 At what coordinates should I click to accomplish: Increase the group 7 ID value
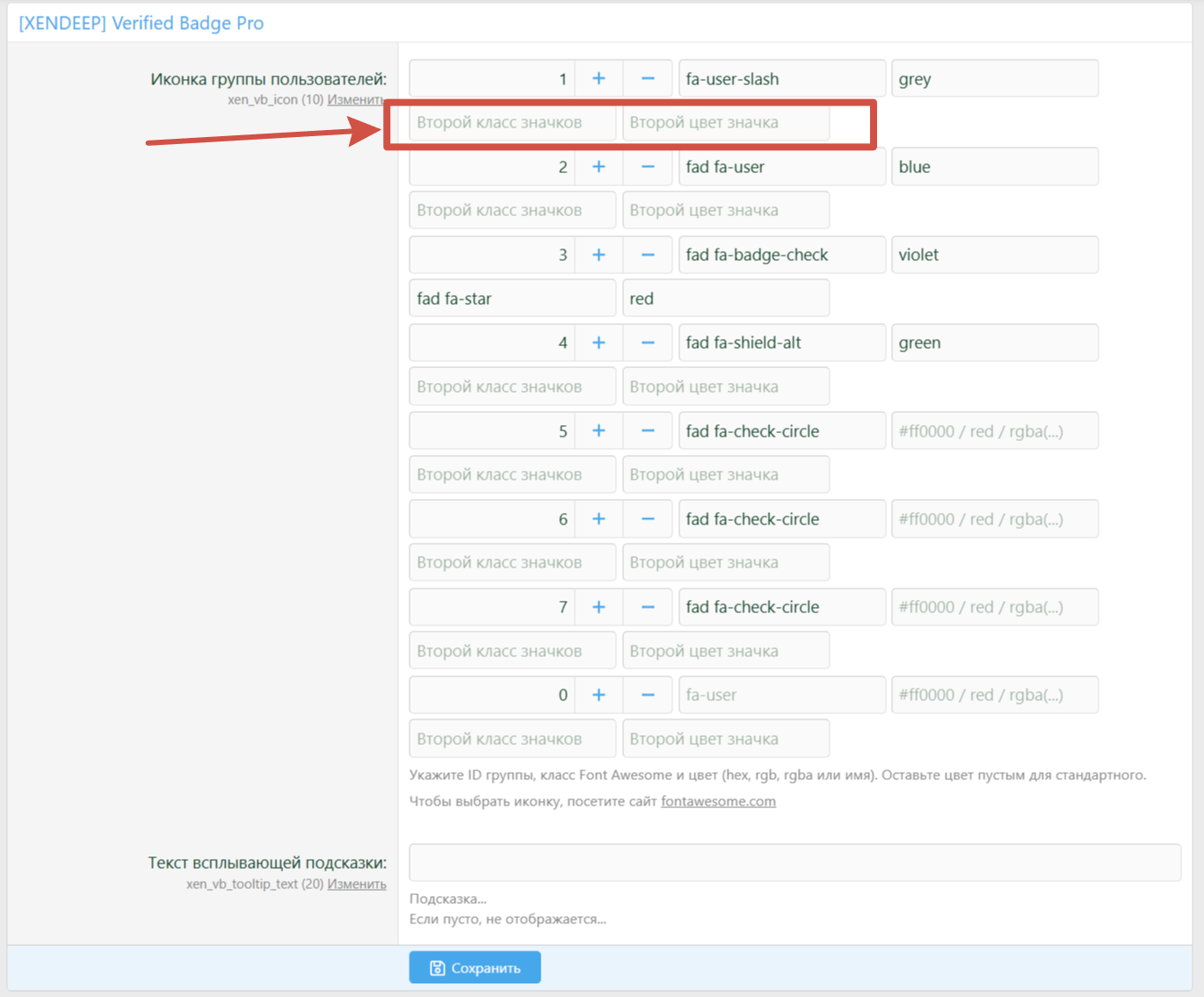598,607
